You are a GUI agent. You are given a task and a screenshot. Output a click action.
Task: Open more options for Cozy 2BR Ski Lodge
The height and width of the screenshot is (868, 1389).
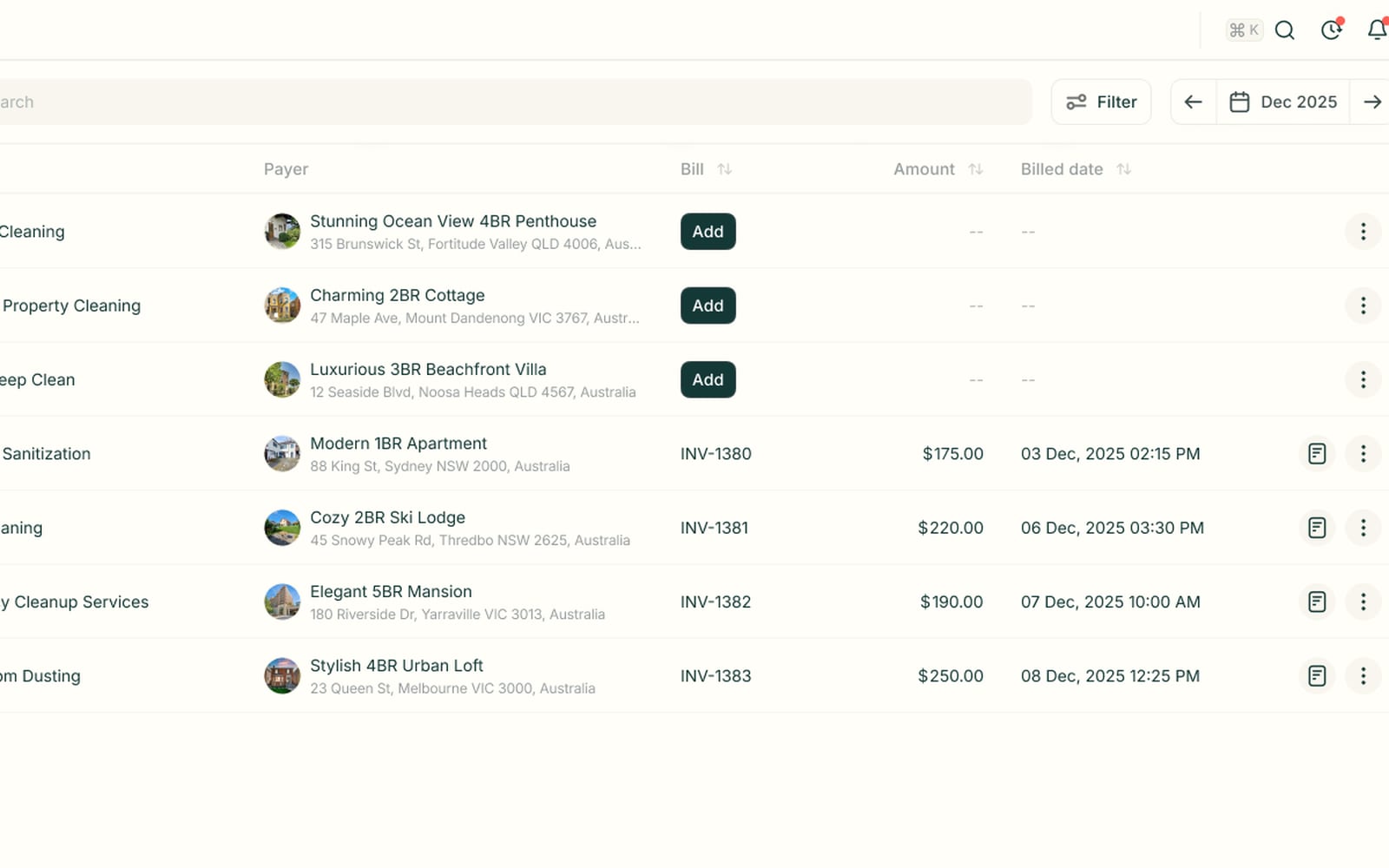1363,528
